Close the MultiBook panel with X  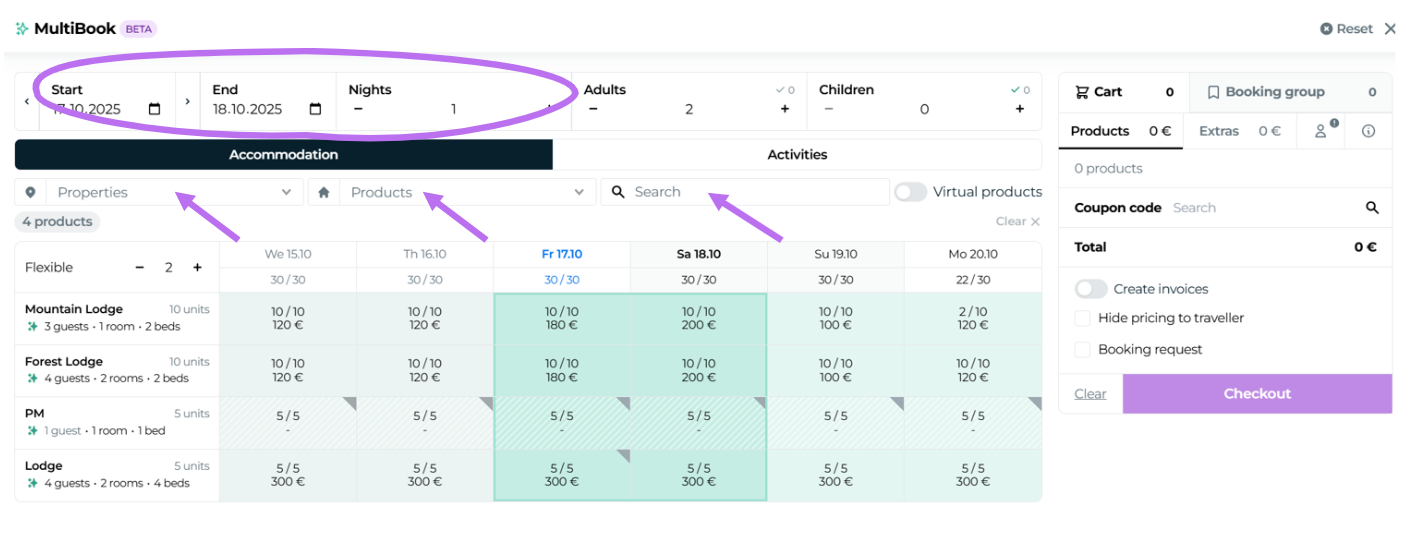(1390, 29)
